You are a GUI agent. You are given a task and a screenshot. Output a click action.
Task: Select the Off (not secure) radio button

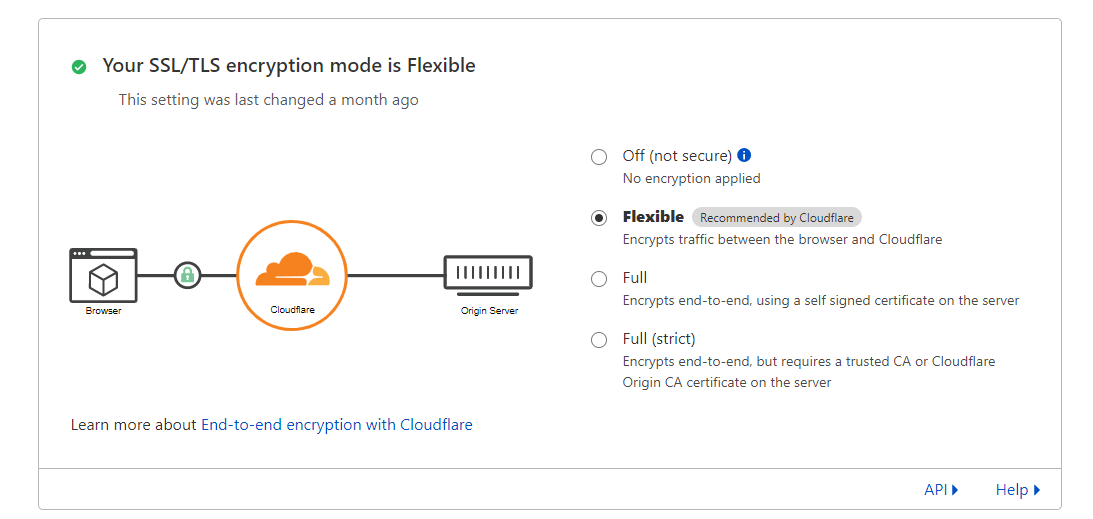(599, 157)
